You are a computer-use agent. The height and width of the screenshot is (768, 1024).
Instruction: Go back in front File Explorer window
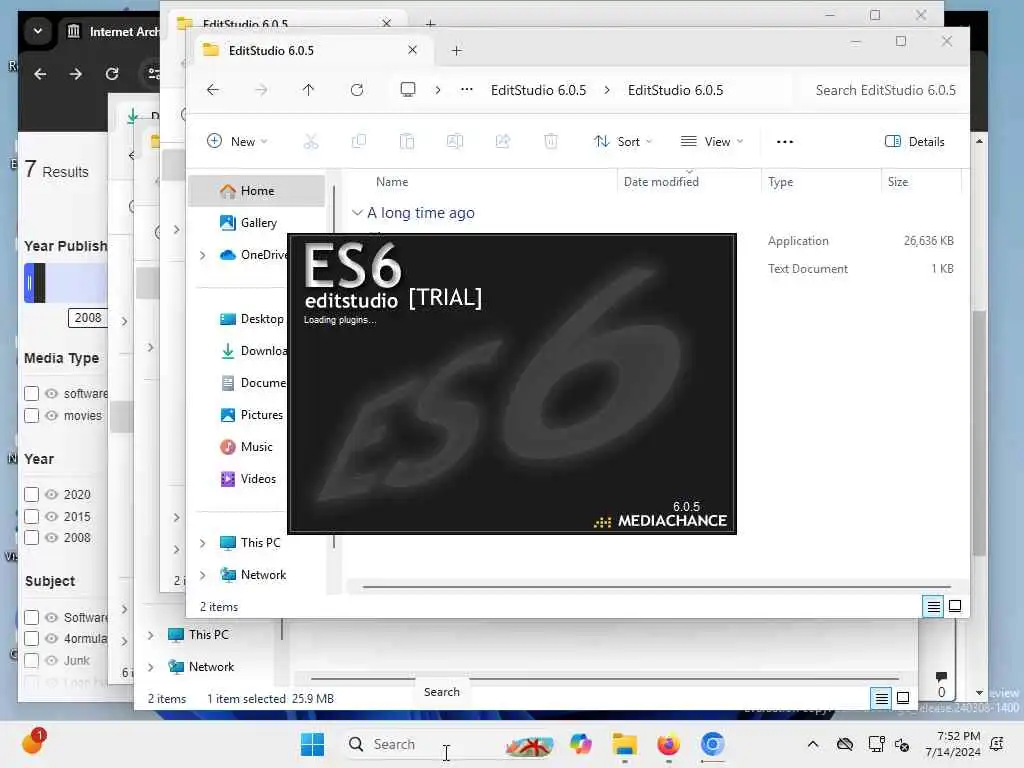(213, 90)
